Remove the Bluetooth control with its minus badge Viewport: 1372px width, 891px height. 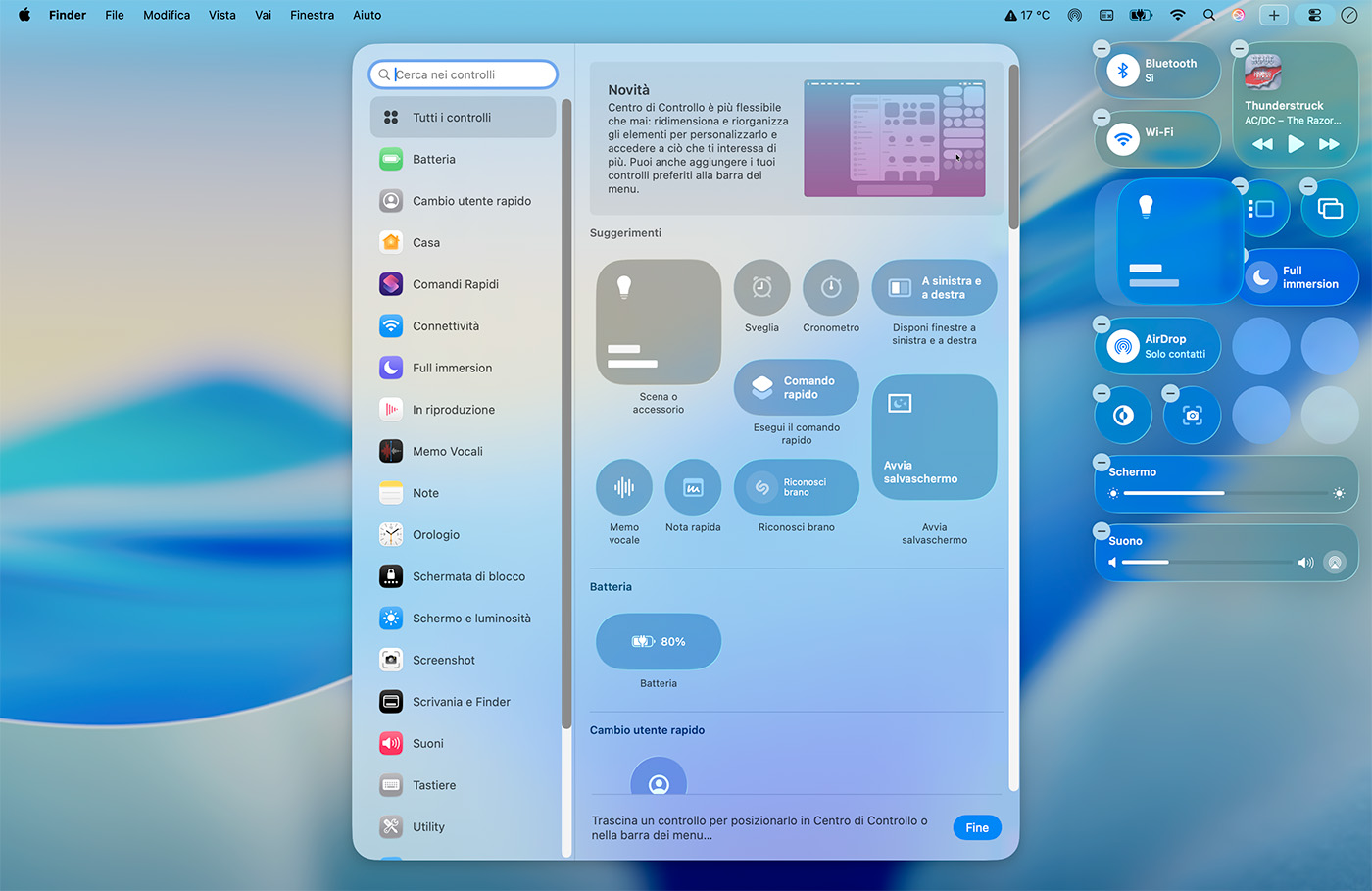click(x=1101, y=47)
